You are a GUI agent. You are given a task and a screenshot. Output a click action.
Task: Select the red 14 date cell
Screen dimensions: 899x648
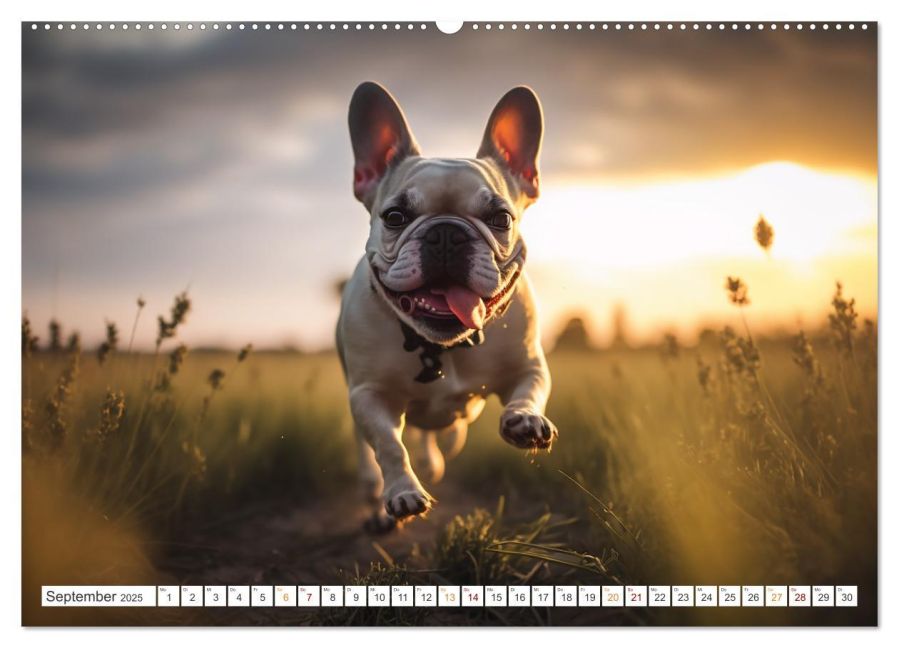pos(472,597)
